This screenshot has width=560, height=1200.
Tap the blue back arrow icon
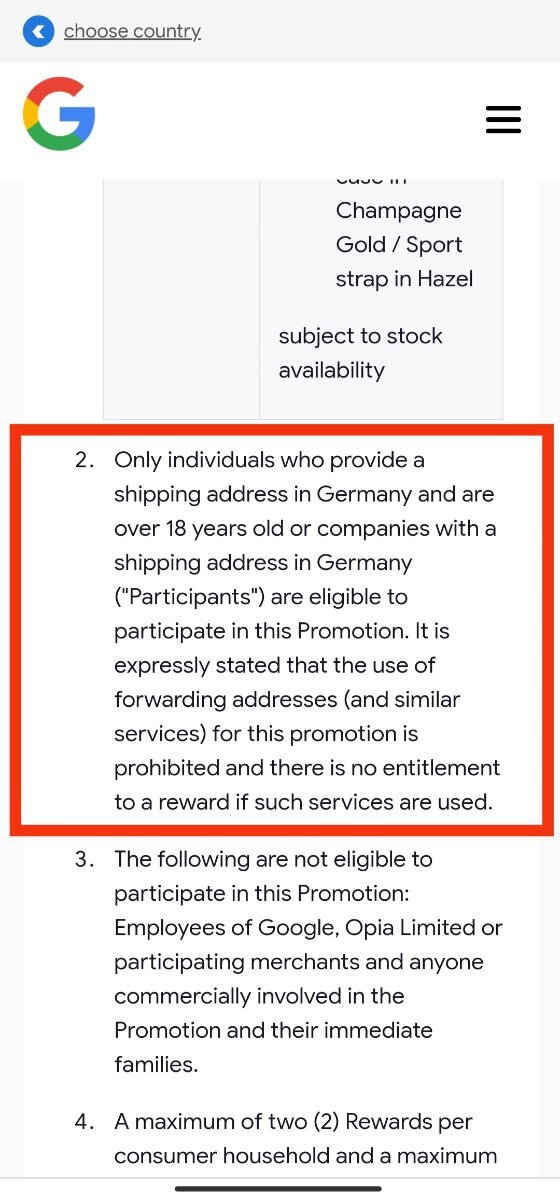tap(37, 32)
